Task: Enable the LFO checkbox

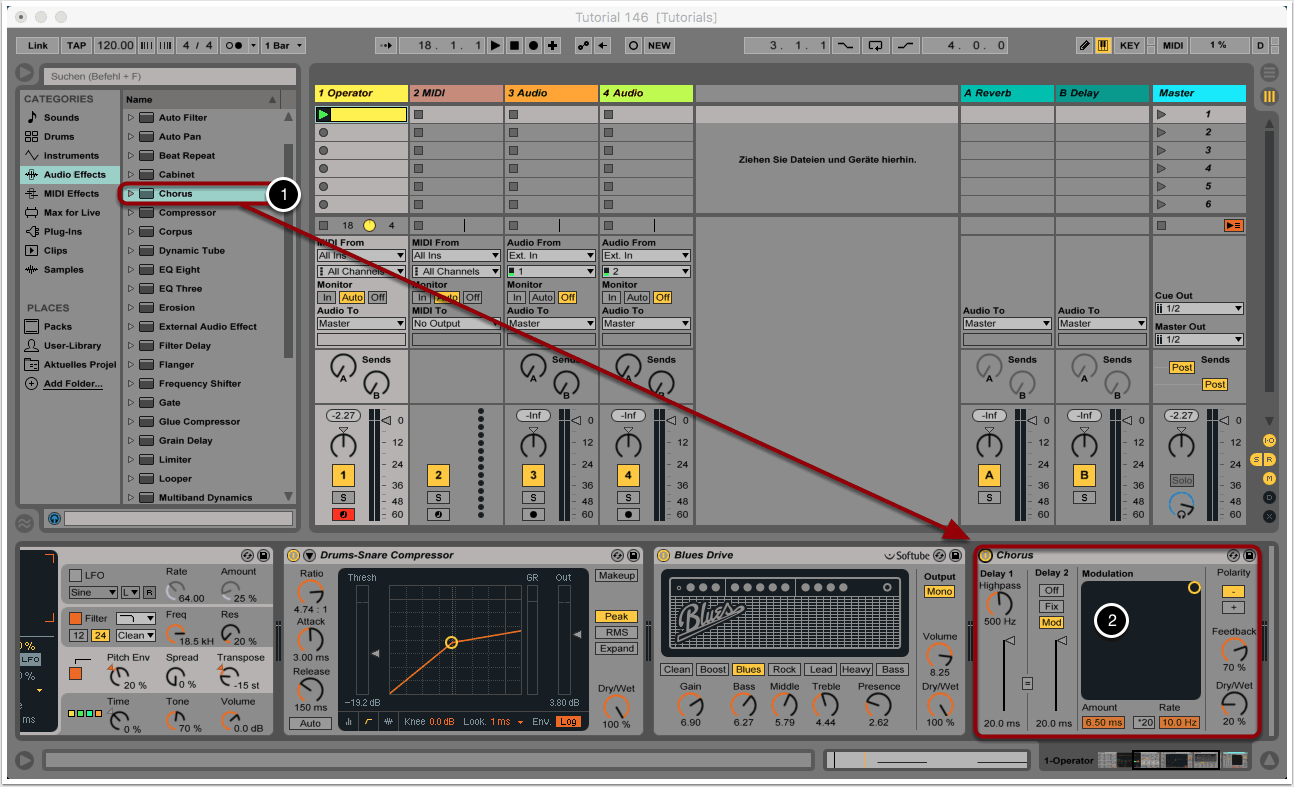Action: [x=75, y=576]
